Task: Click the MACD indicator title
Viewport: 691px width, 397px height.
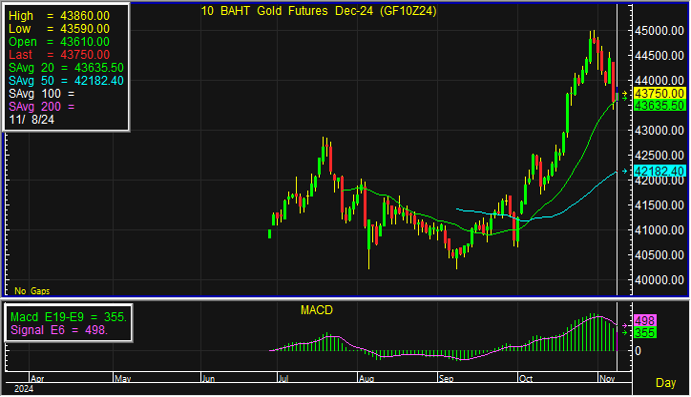Action: [316, 310]
